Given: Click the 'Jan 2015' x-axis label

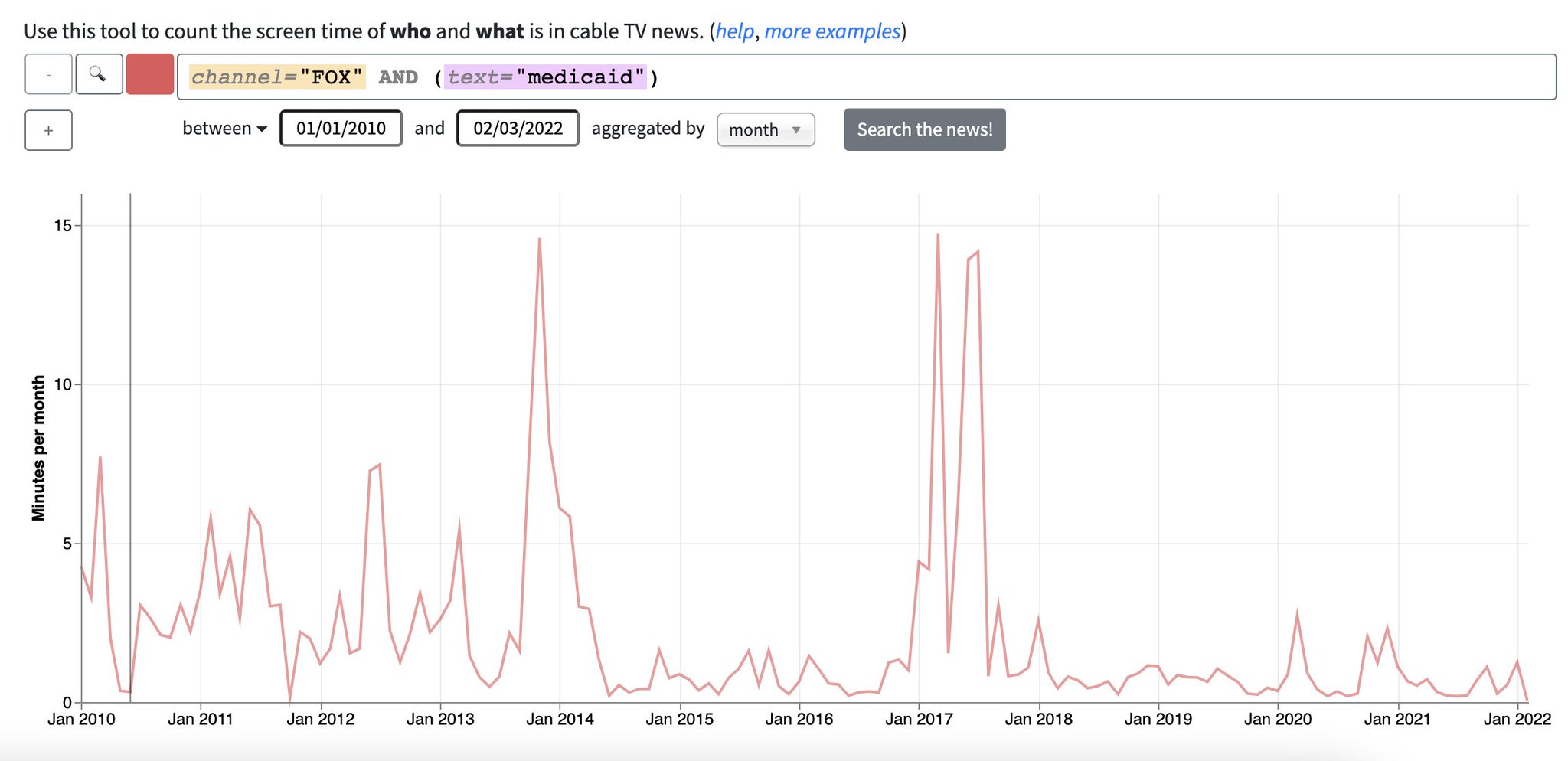Looking at the screenshot, I should [680, 719].
